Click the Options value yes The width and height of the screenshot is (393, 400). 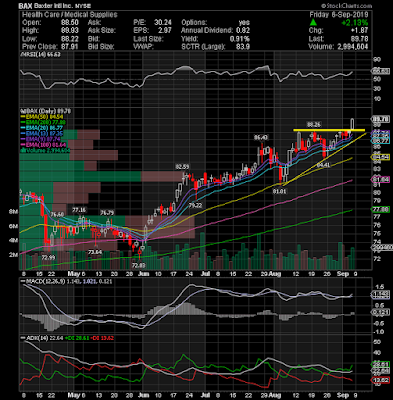pyautogui.click(x=244, y=23)
